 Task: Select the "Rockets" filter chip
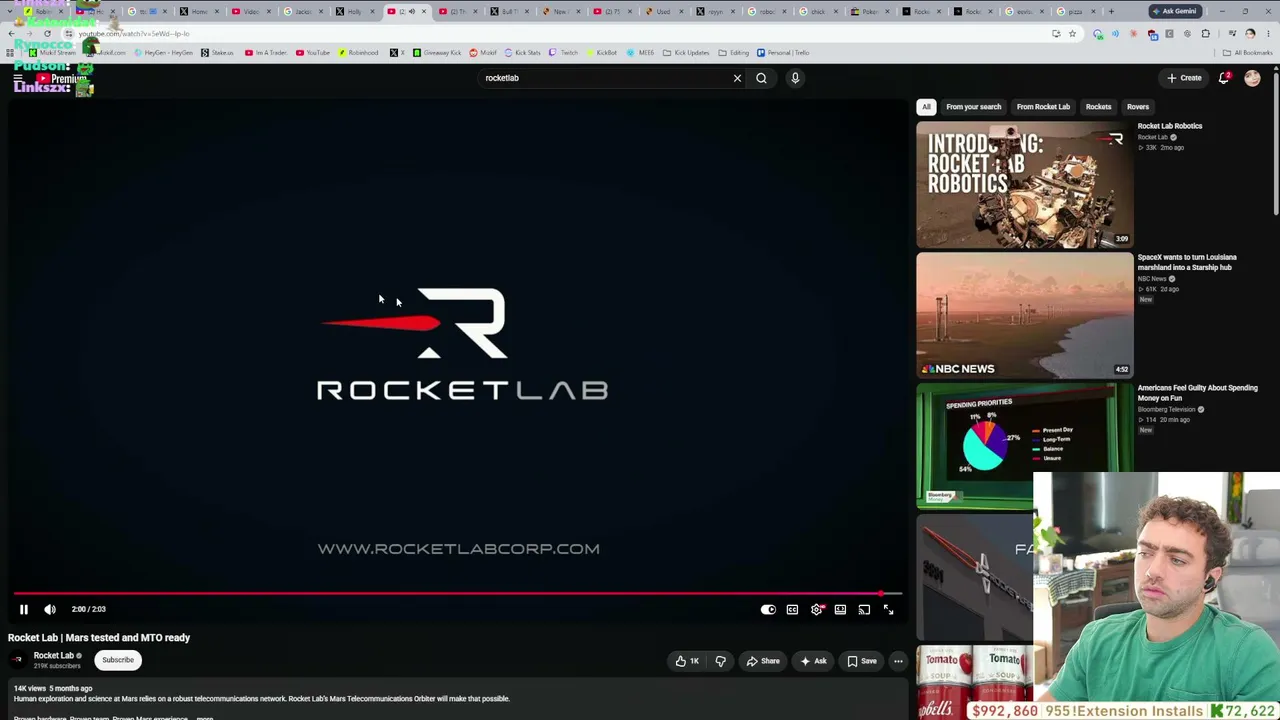(x=1098, y=107)
